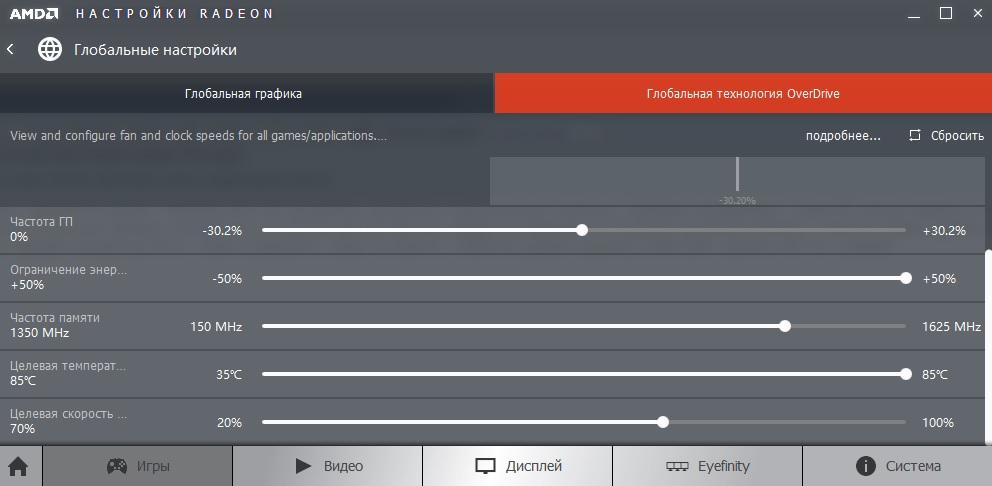
Task: Click the 85°C current temperature value on left
Action: [23, 381]
